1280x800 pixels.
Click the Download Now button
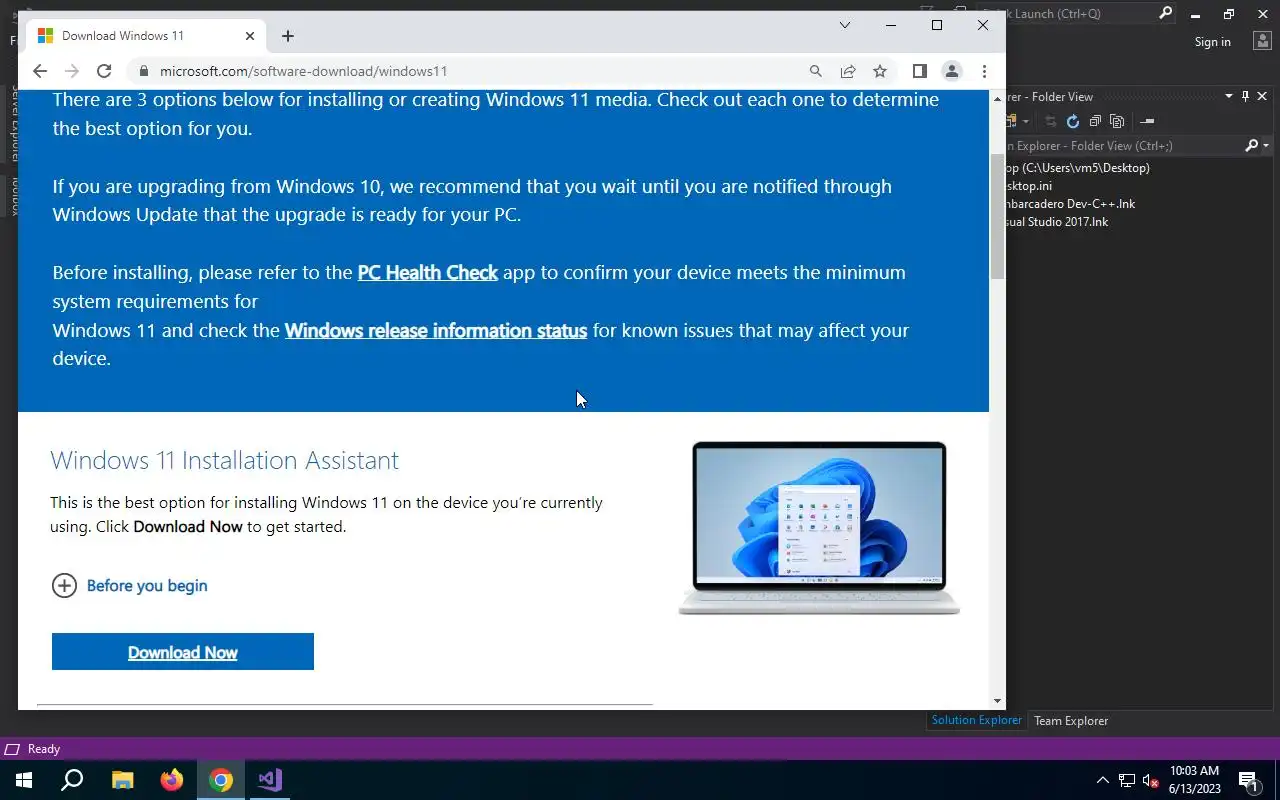click(183, 652)
